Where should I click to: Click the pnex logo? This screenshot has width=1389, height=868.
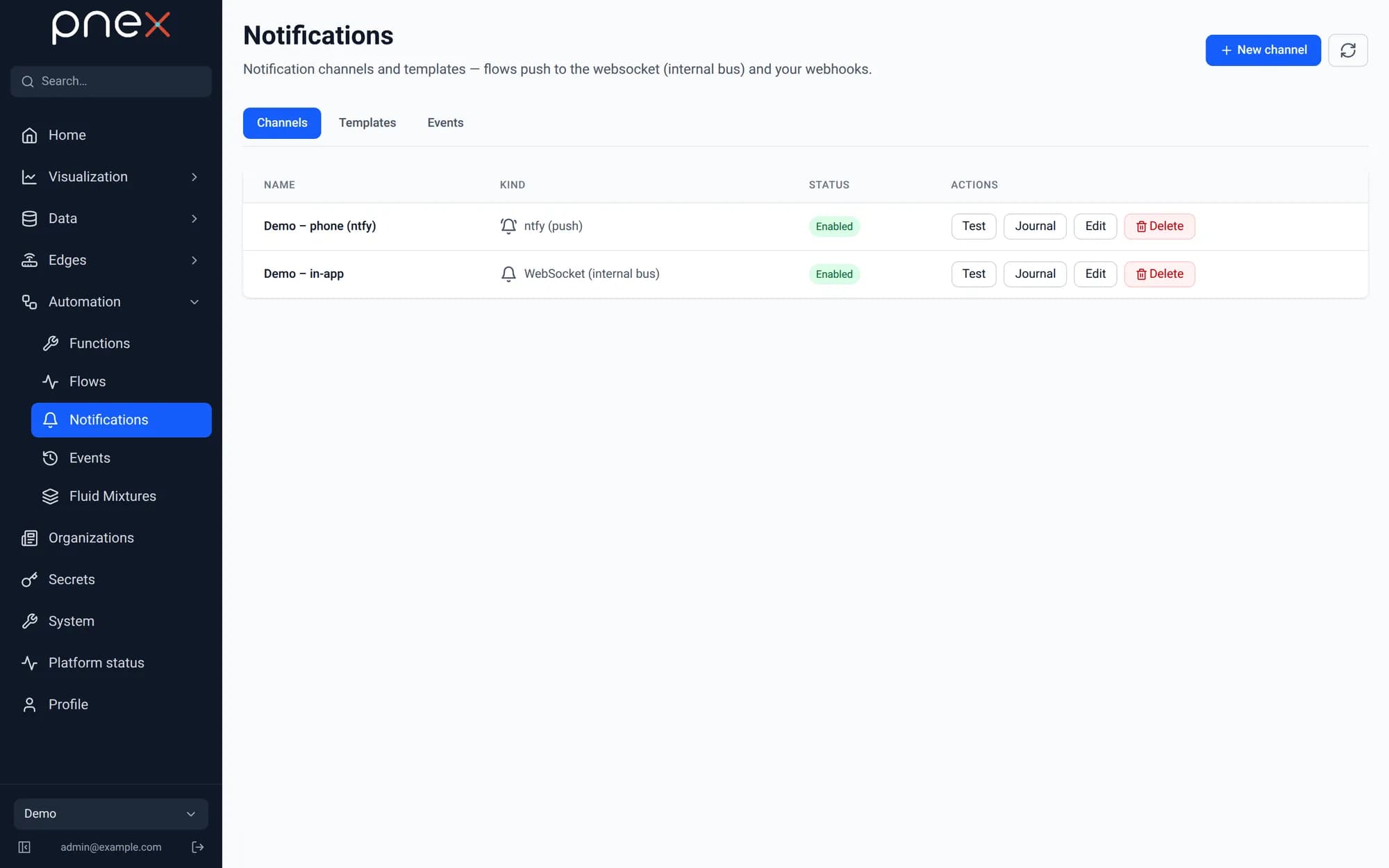point(111,26)
